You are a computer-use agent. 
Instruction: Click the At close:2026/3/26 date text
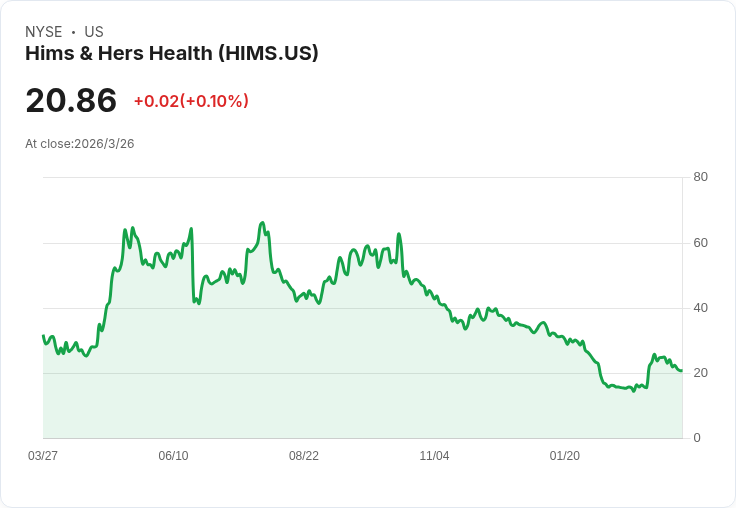point(80,144)
